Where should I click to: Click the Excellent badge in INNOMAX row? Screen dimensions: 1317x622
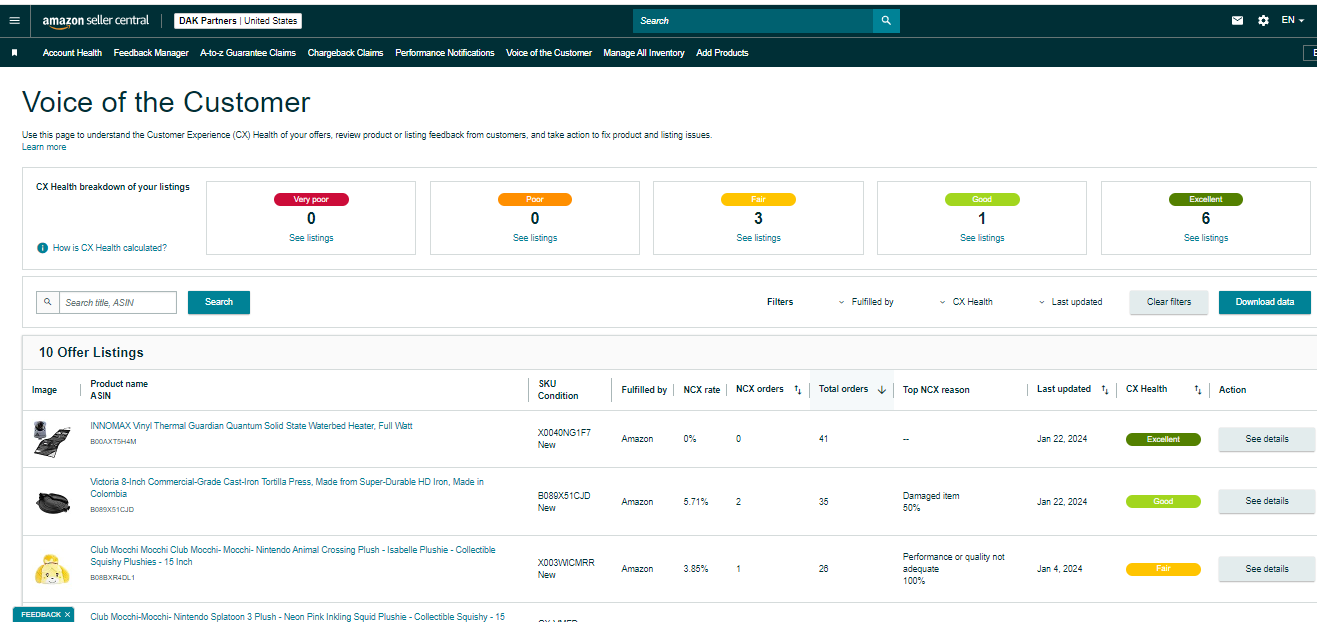tap(1163, 439)
